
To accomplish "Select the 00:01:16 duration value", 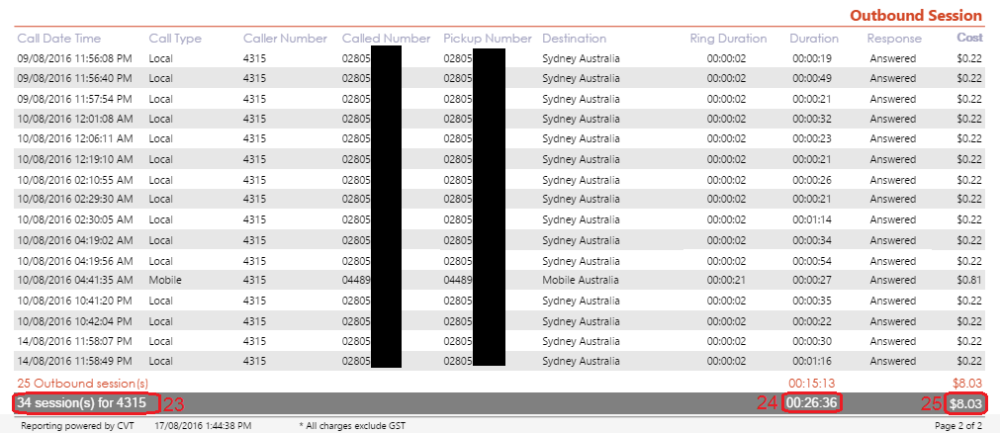I will pos(812,361).
